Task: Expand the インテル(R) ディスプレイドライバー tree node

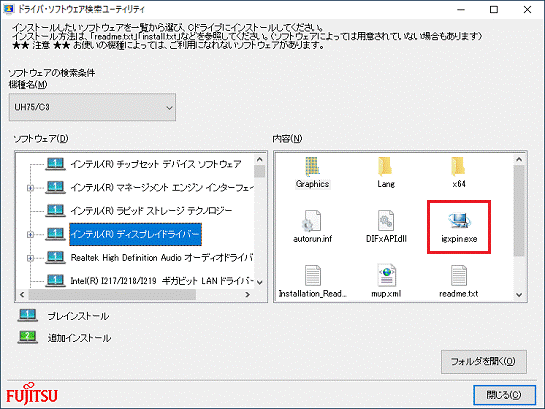Action: click(x=30, y=235)
